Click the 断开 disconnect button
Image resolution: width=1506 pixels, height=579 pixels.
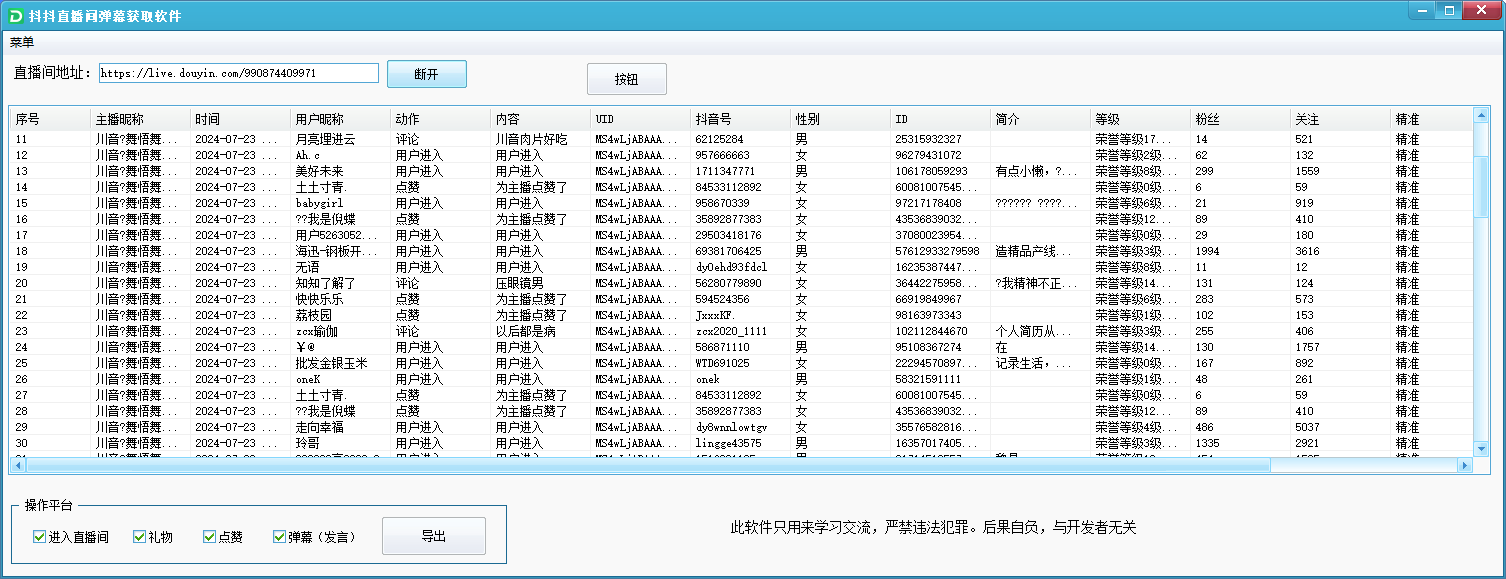(427, 74)
